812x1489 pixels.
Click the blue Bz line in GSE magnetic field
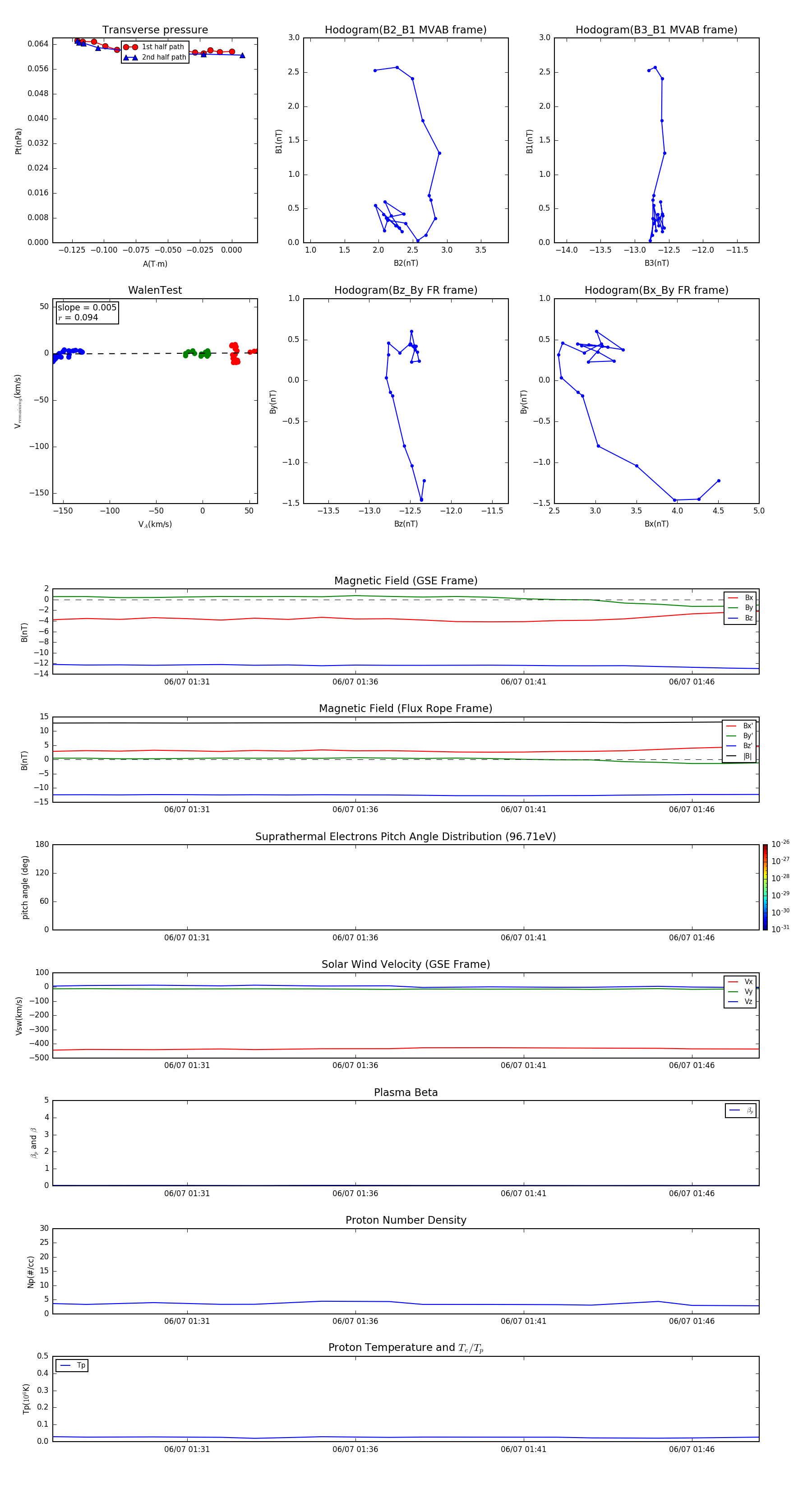tap(405, 665)
